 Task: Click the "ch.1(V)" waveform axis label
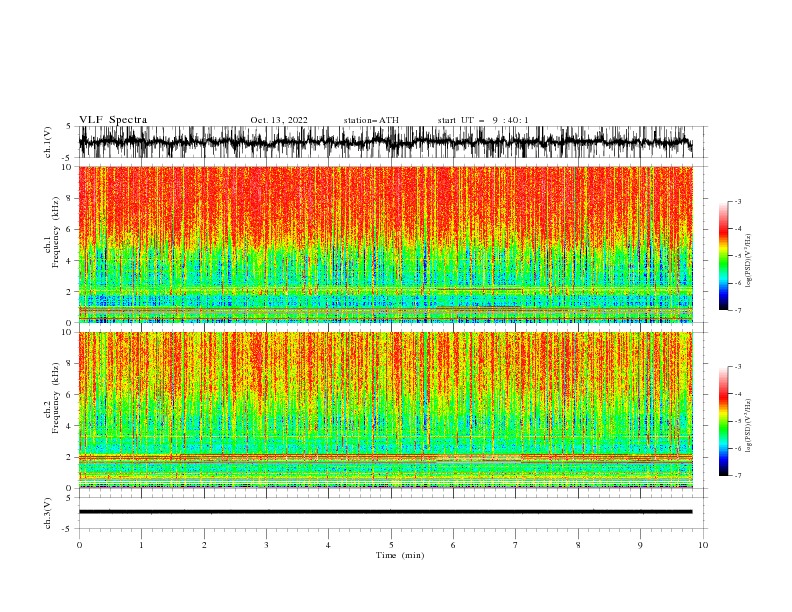pyautogui.click(x=48, y=142)
